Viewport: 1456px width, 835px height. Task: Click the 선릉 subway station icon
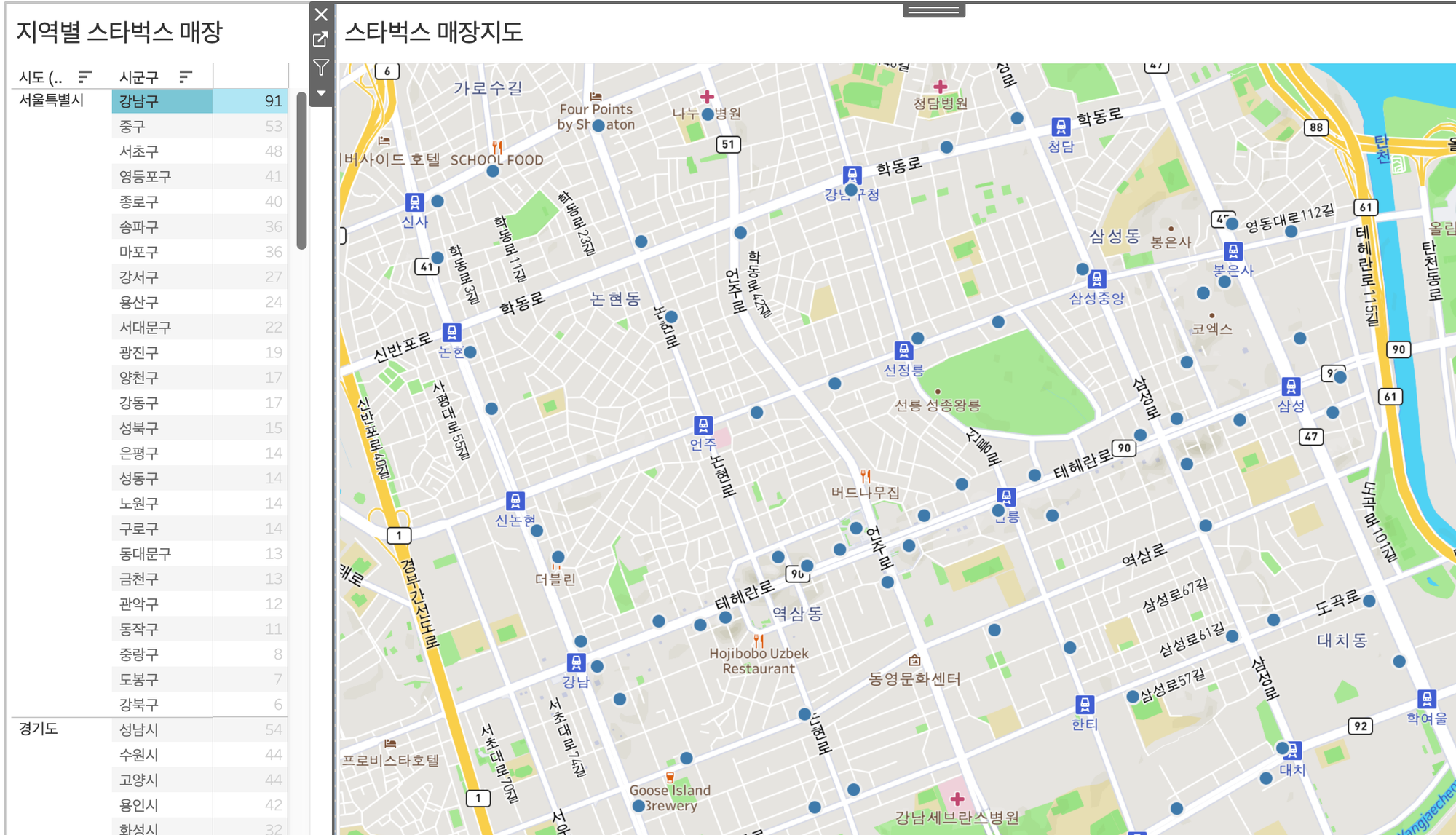click(1006, 497)
